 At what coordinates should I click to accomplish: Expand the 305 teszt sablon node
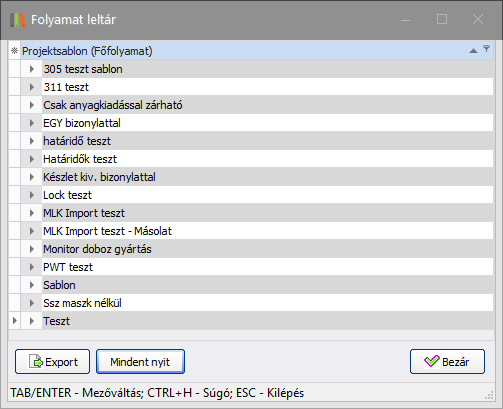pos(32,69)
